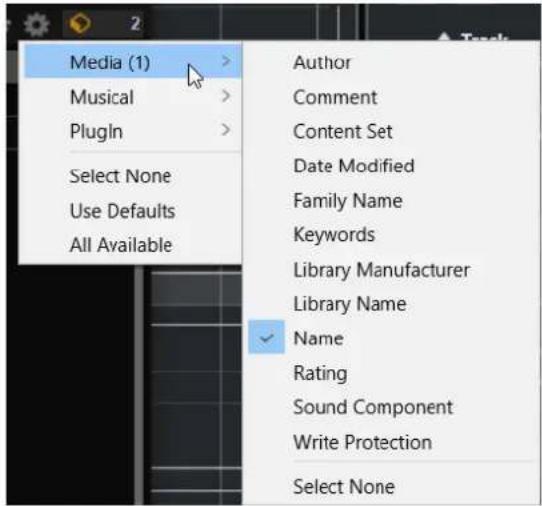The height and width of the screenshot is (506, 542).
Task: Uncheck the Name attribute checkmark
Action: (x=267, y=338)
